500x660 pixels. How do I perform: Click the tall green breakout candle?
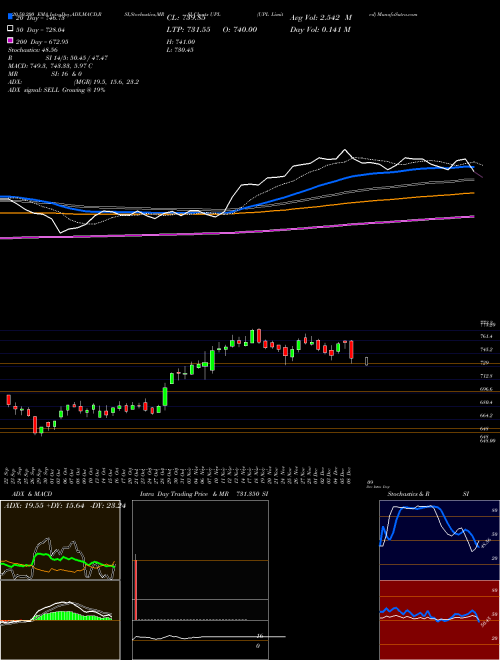point(165,397)
